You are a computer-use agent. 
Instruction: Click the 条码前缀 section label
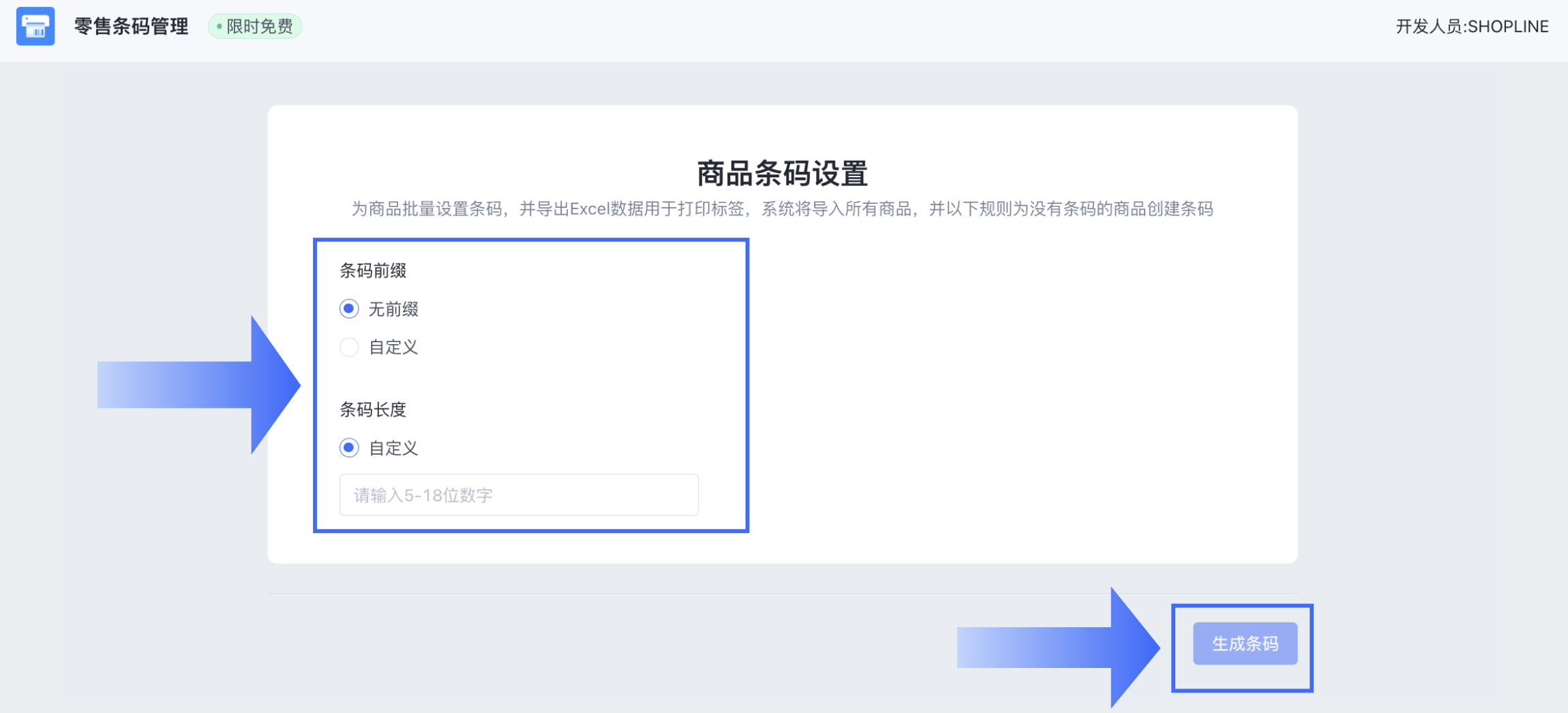(374, 270)
